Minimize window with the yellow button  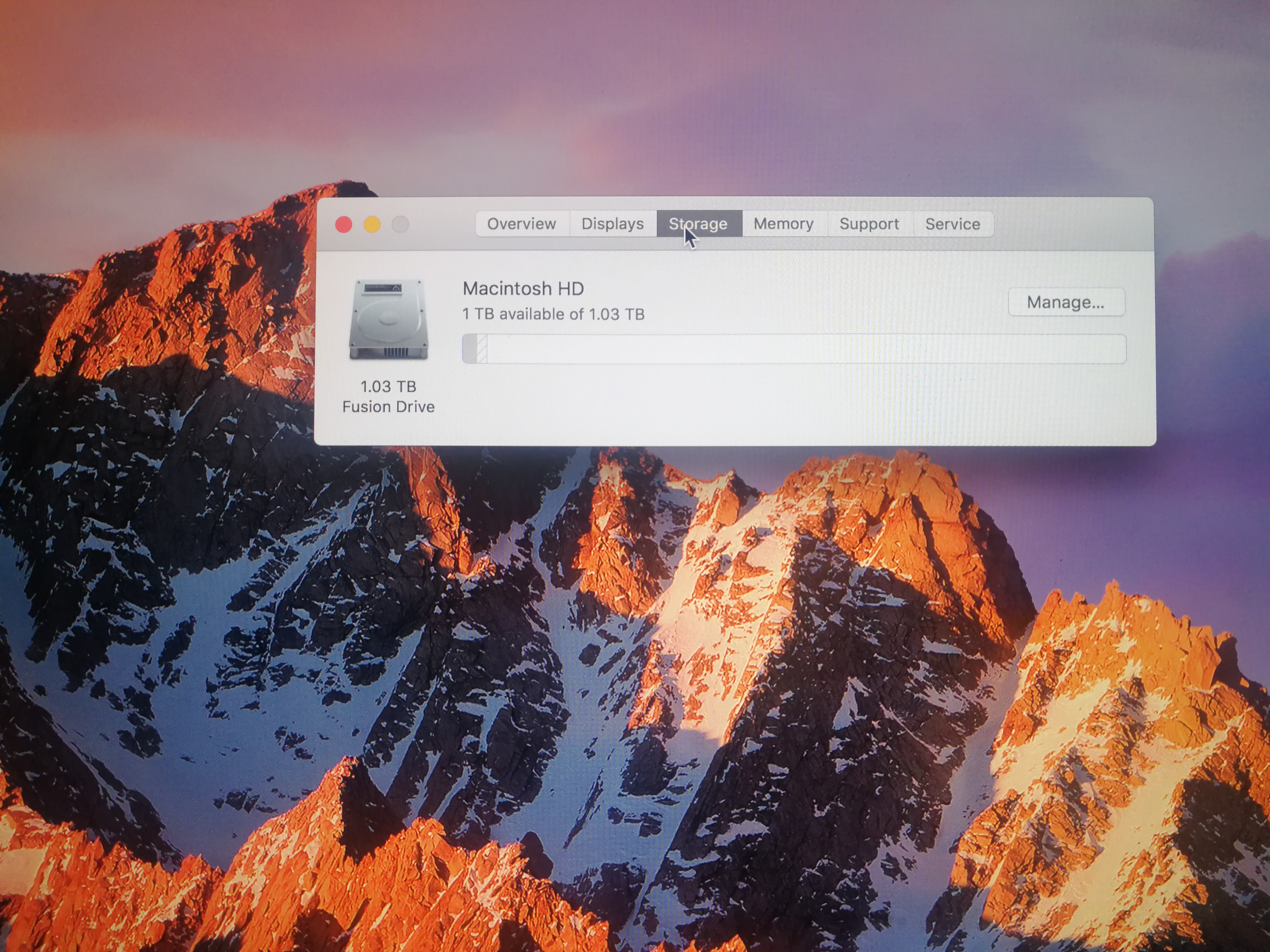pos(372,224)
